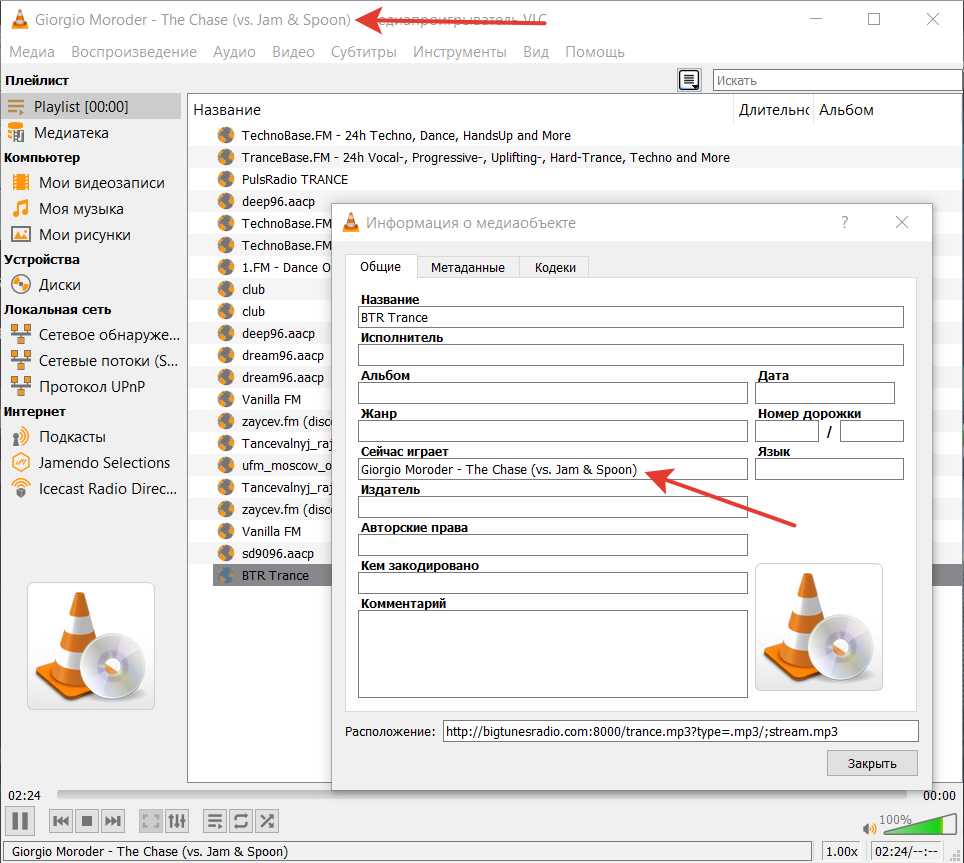Open Мои рисунки in sidebar
964x863 pixels.
91,235
